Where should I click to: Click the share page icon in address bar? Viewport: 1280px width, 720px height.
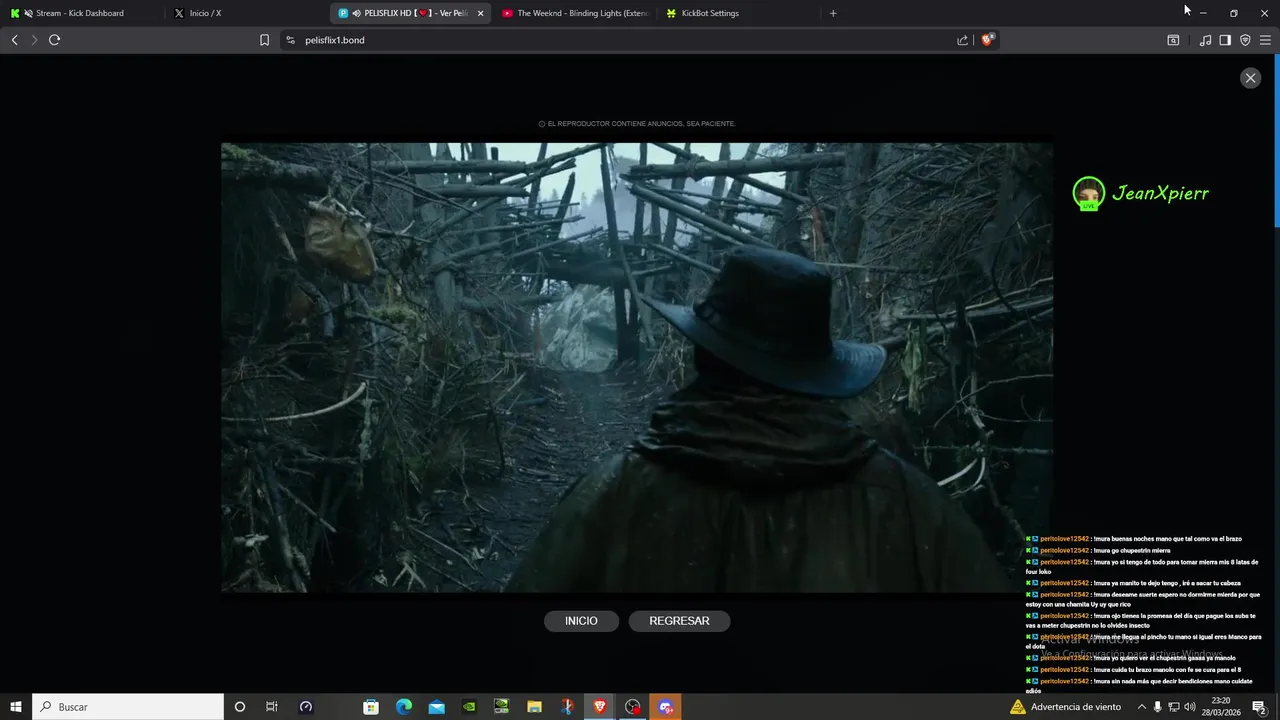coord(962,40)
